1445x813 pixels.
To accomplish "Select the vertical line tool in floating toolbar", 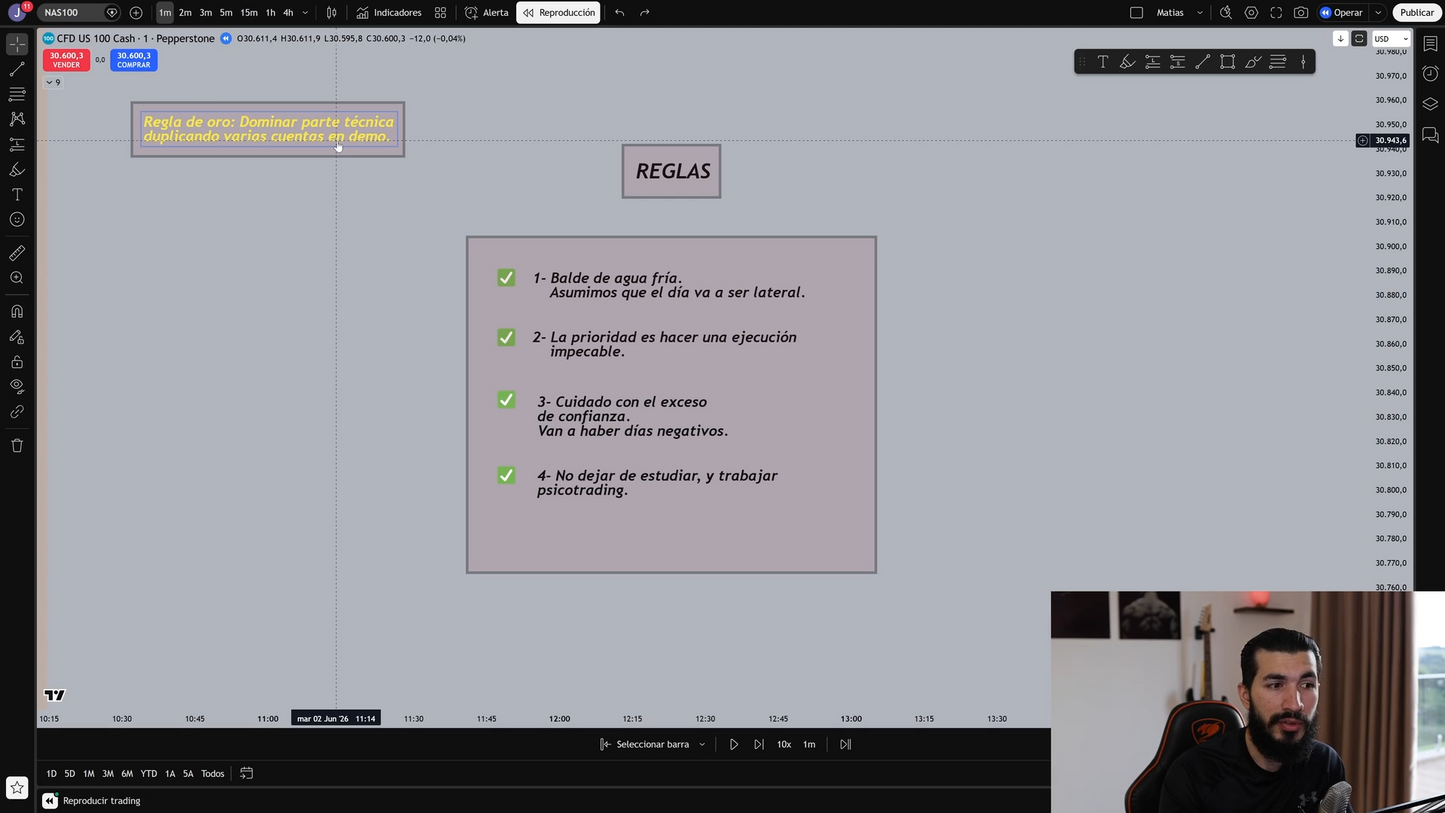I will point(1303,62).
